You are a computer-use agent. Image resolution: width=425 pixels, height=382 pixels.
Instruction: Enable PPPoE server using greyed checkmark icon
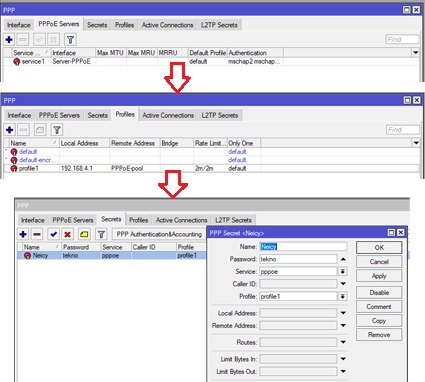39,40
